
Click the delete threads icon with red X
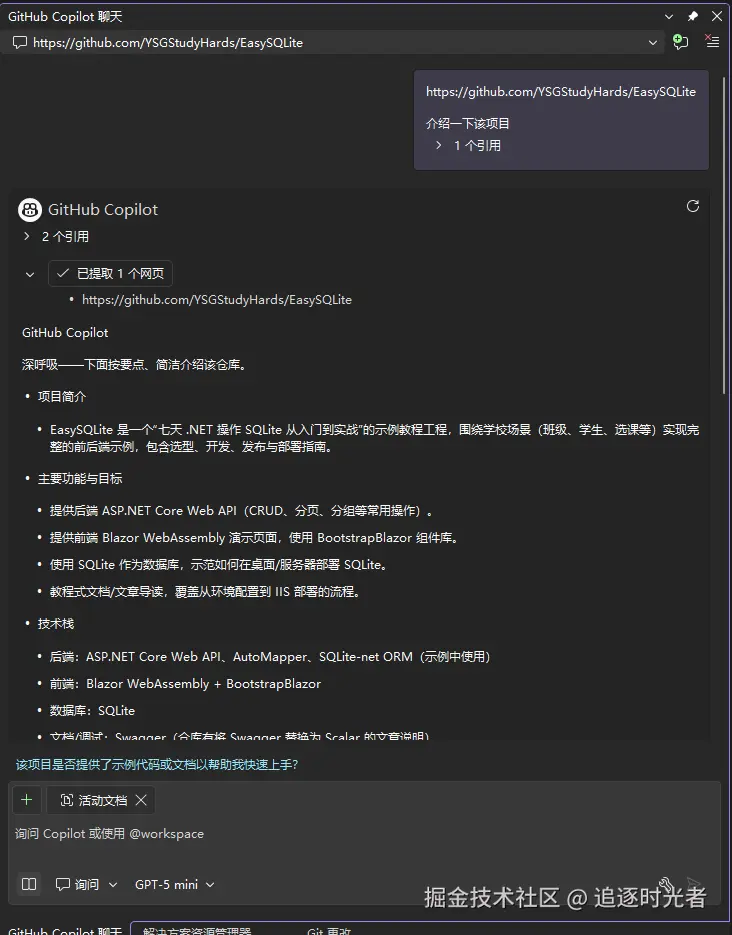coord(712,41)
